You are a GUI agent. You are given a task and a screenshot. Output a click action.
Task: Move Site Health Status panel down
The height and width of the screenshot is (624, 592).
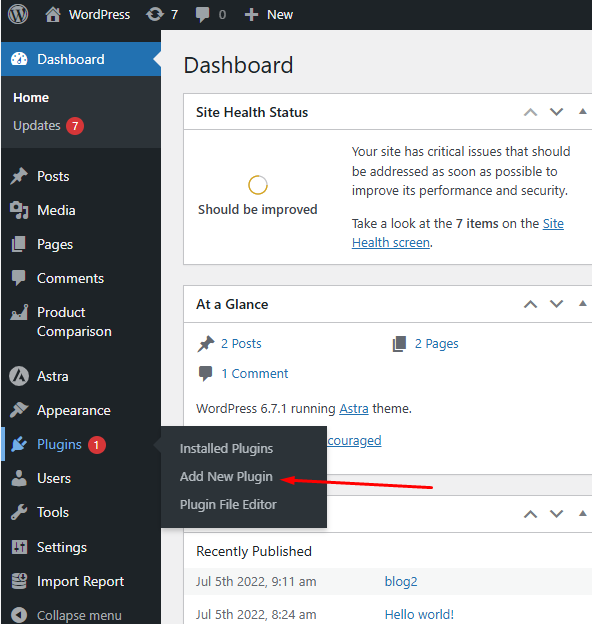click(x=556, y=112)
